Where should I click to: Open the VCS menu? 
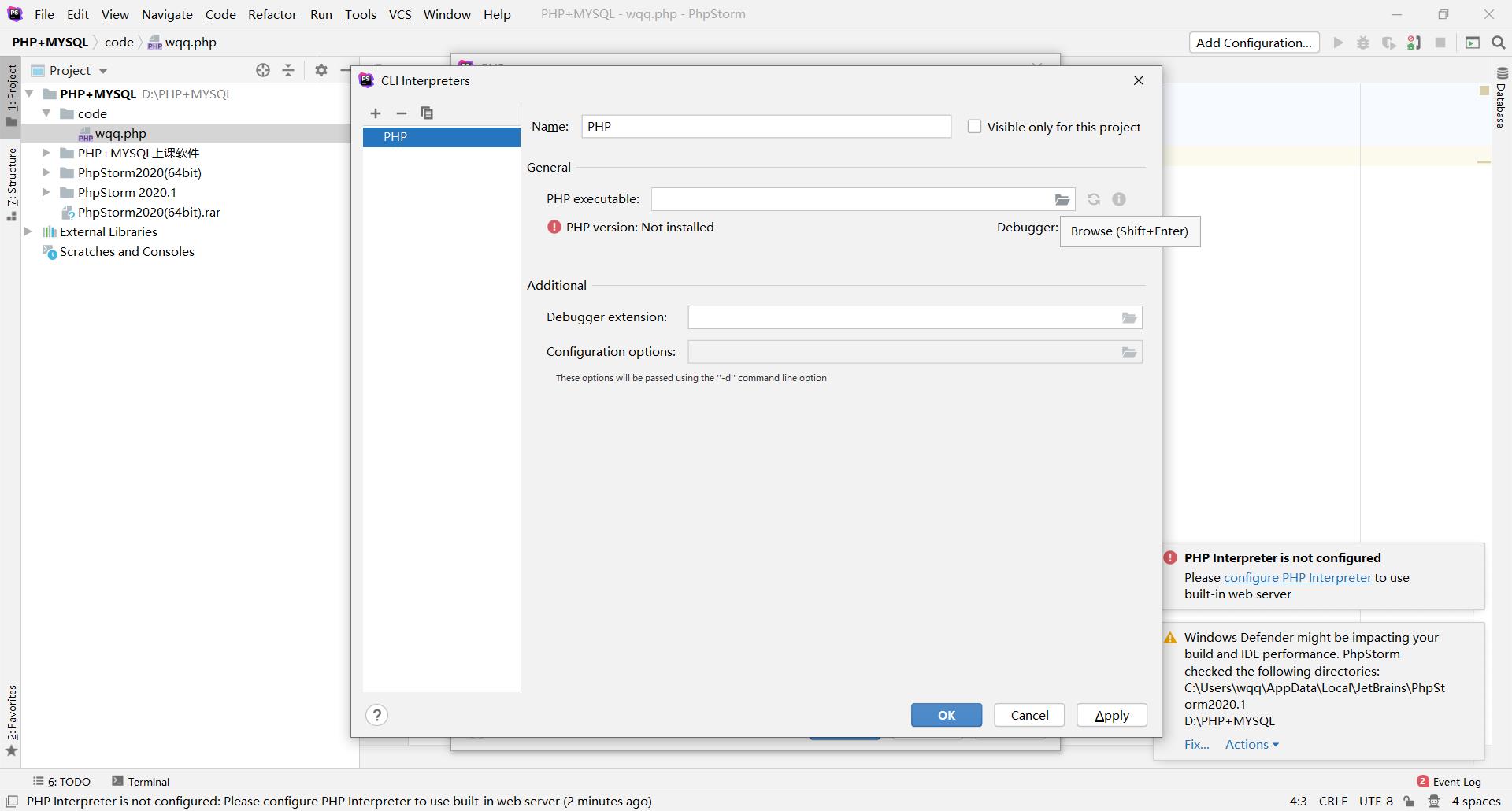coord(400,14)
